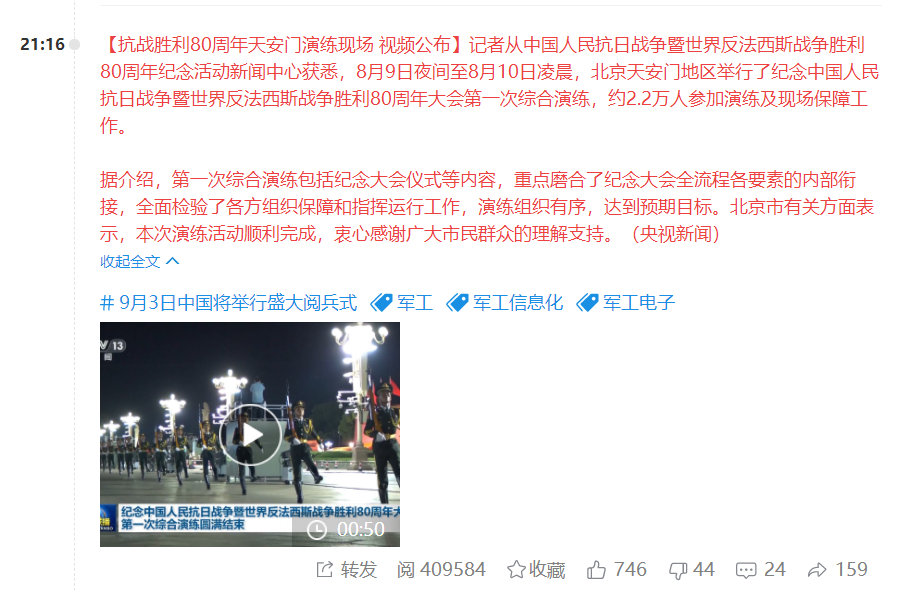Screen dimensions: 910x590
Task: Click the 转发 forward icon
Action: pyautogui.click(x=324, y=570)
